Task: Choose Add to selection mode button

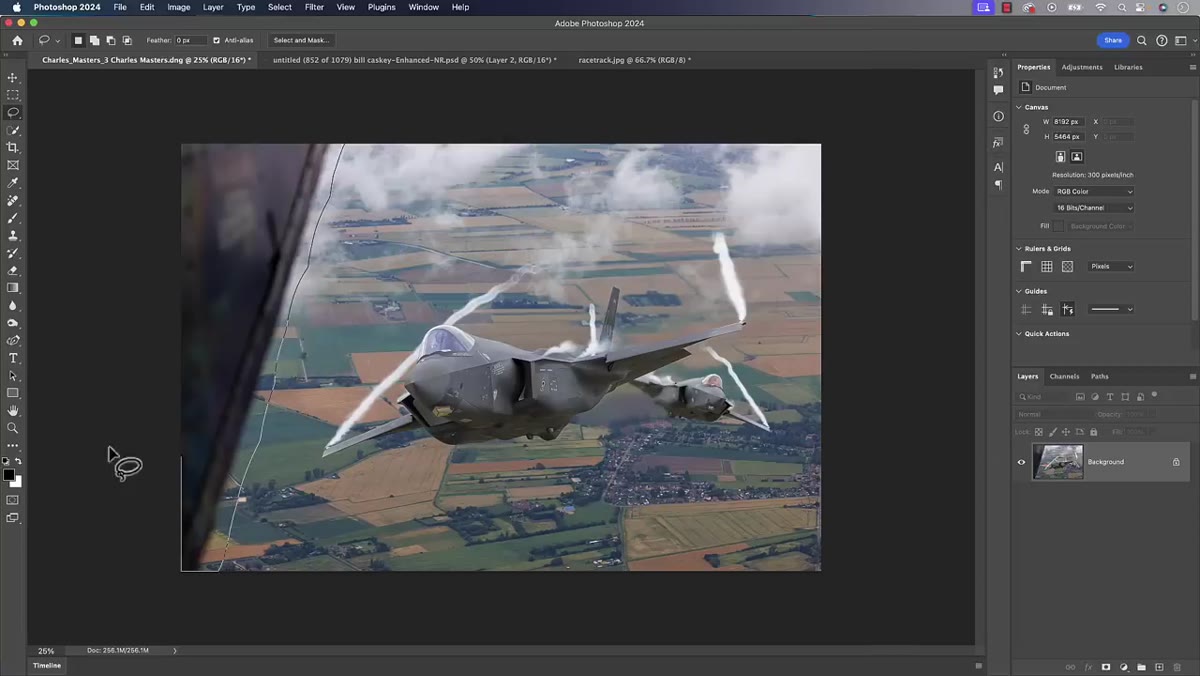Action: 94,40
